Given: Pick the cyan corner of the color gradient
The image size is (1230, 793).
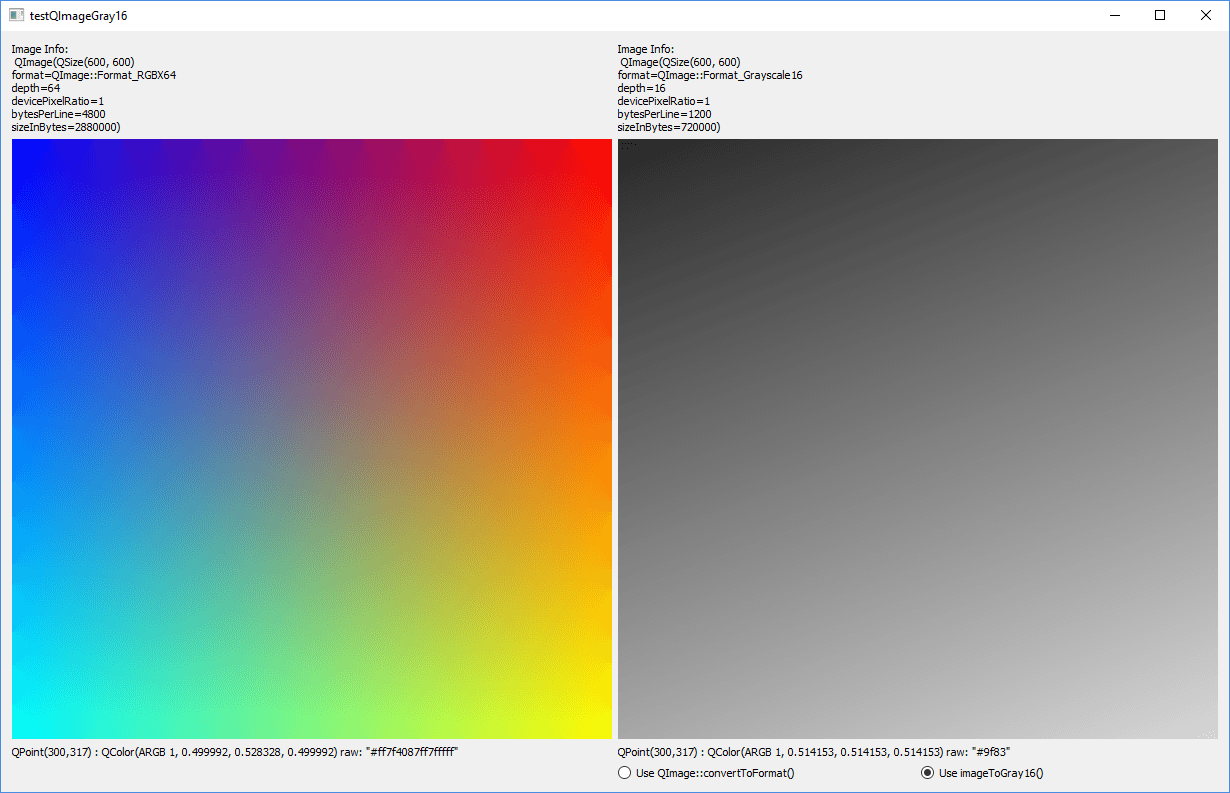Looking at the screenshot, I should coord(18,732).
